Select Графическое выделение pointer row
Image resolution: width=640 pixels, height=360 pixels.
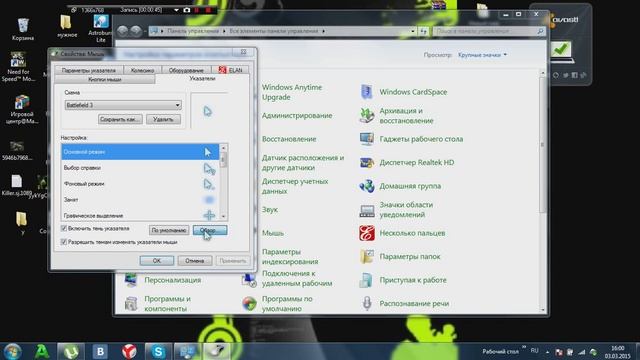[x=140, y=215]
